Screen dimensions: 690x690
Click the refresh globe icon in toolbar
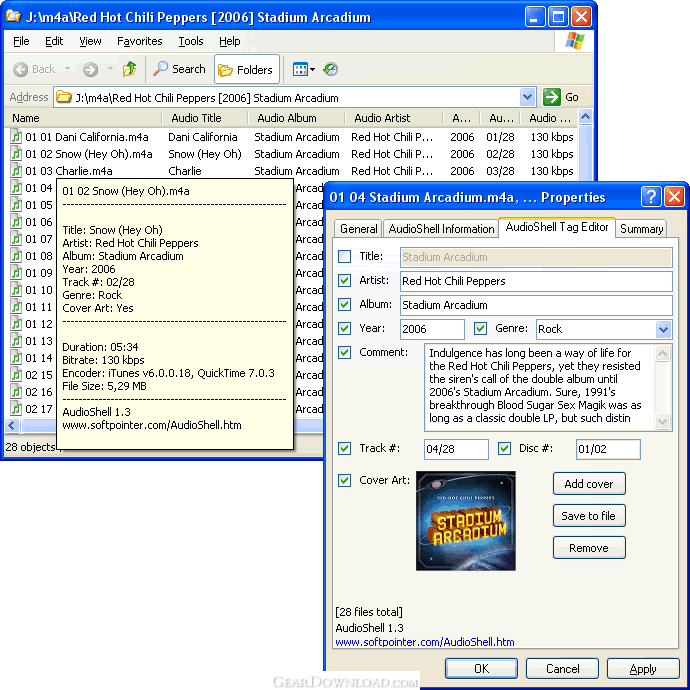[330, 70]
